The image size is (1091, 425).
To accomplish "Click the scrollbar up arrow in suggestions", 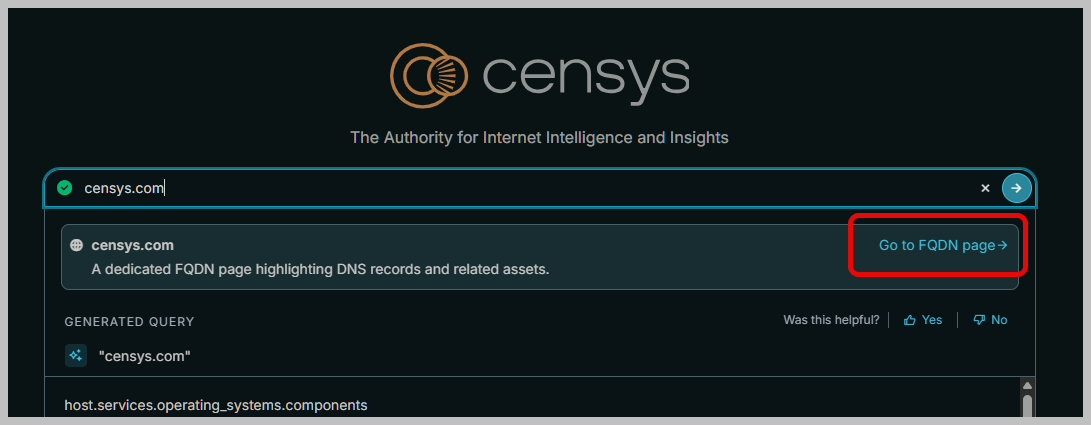I will click(1027, 385).
